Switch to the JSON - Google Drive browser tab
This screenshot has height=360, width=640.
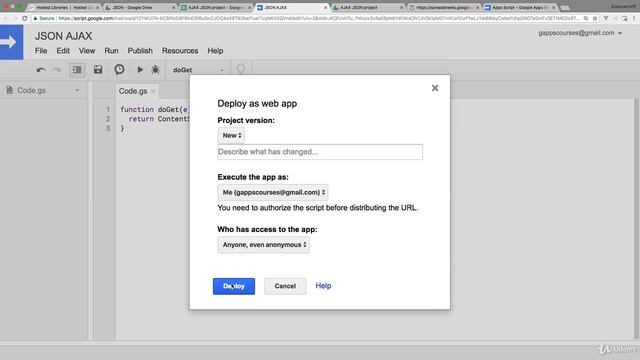point(140,7)
